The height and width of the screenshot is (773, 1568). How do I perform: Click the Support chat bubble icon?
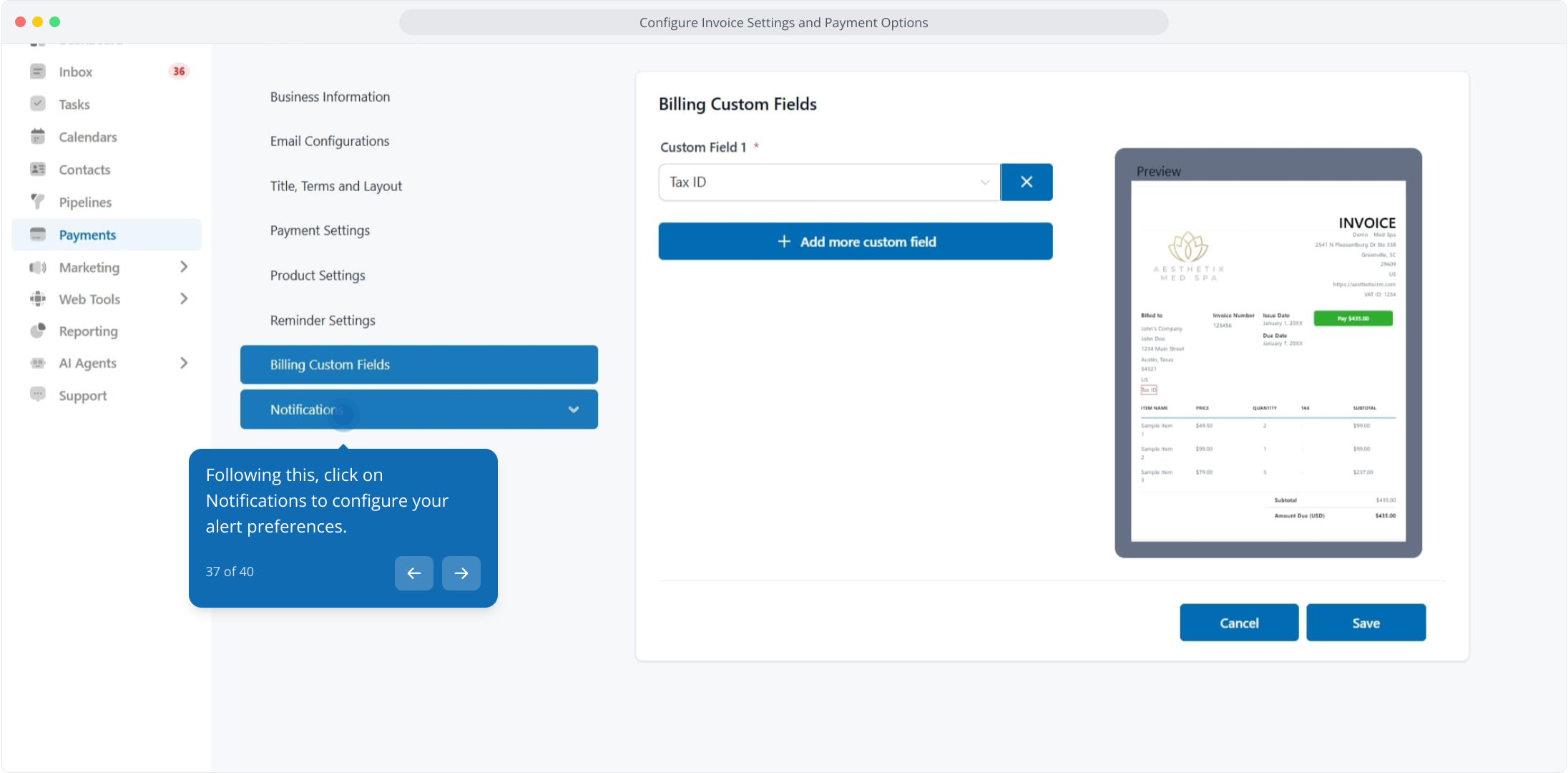[38, 394]
